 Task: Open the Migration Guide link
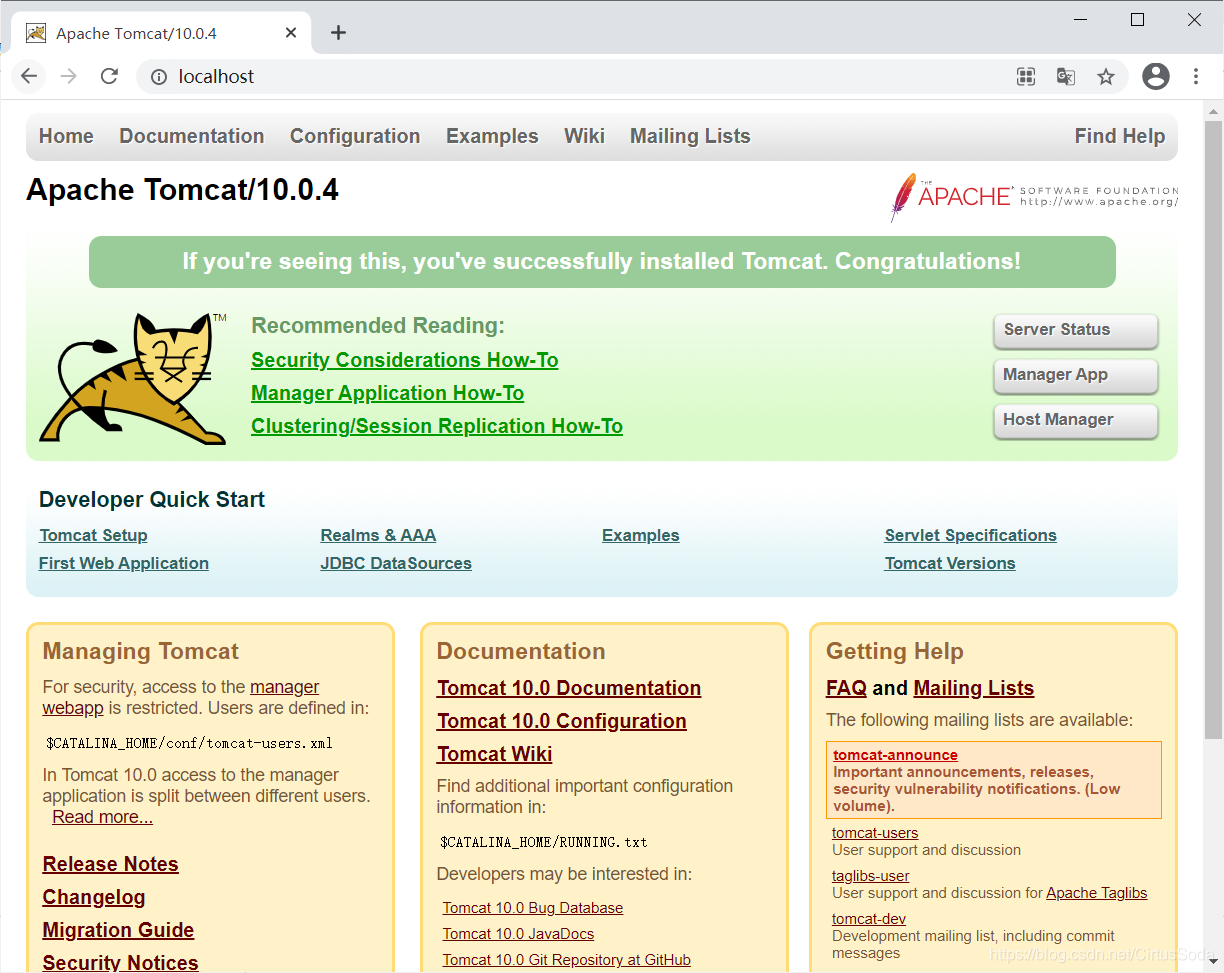click(118, 930)
